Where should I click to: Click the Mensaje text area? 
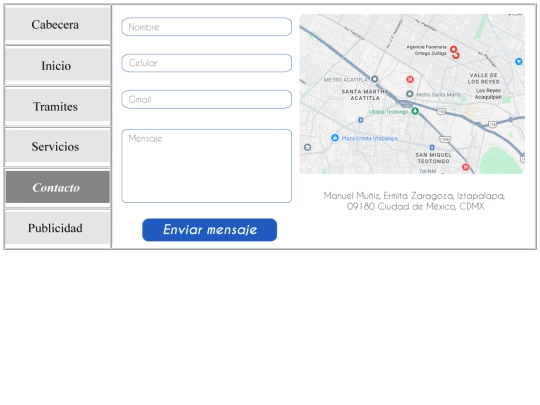[207, 166]
